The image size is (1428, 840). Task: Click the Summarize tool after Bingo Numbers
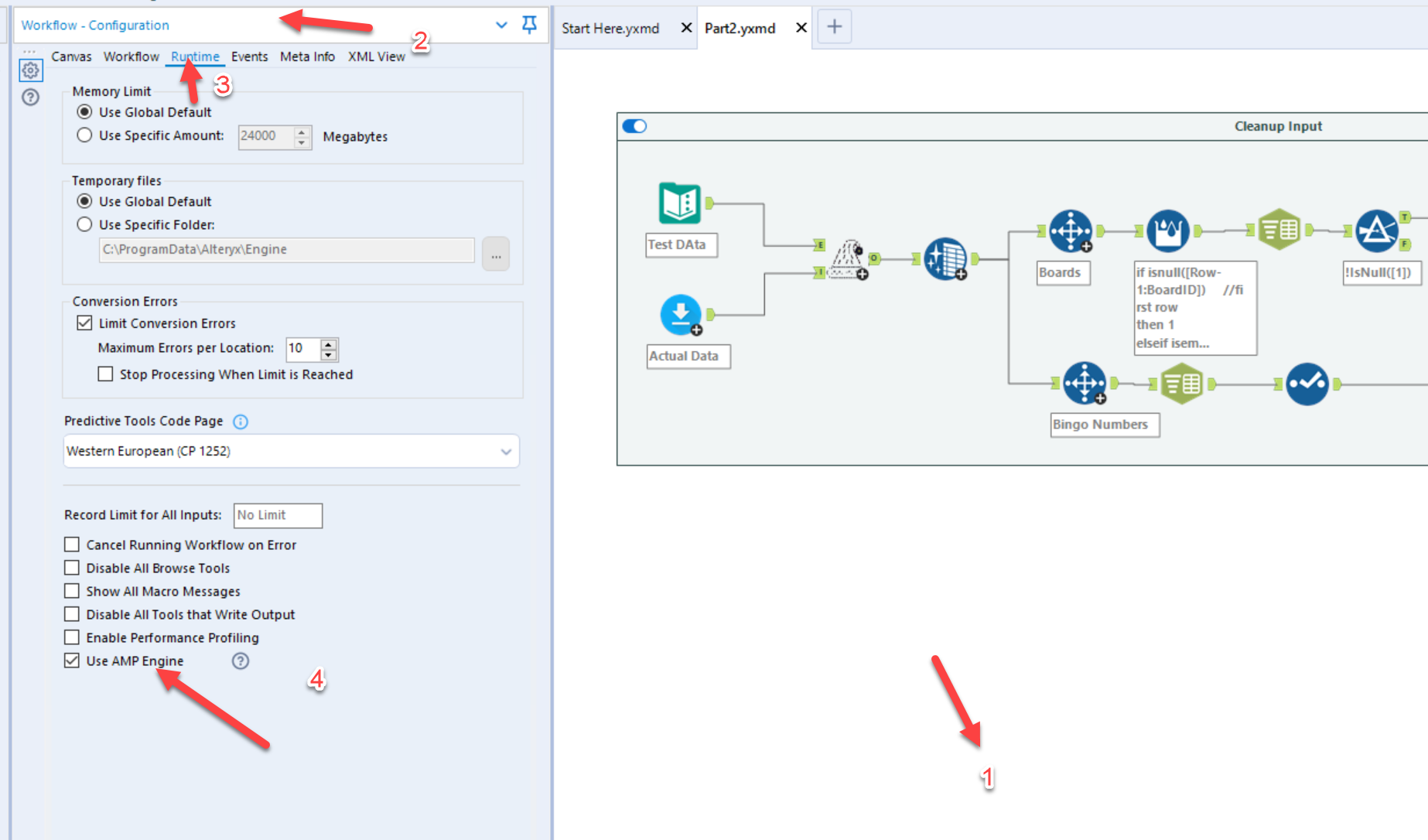[x=1182, y=383]
